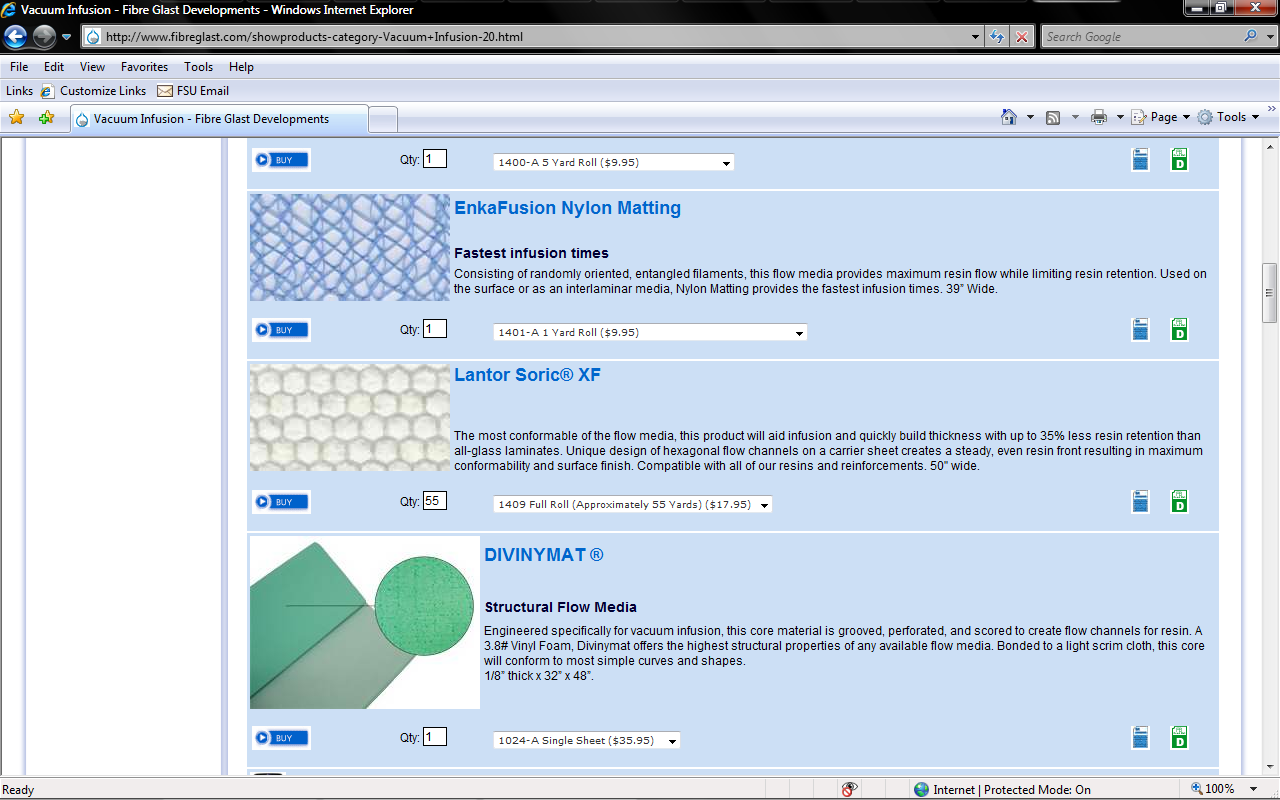Print the page using printer icon
This screenshot has height=800, width=1280.
click(1099, 117)
